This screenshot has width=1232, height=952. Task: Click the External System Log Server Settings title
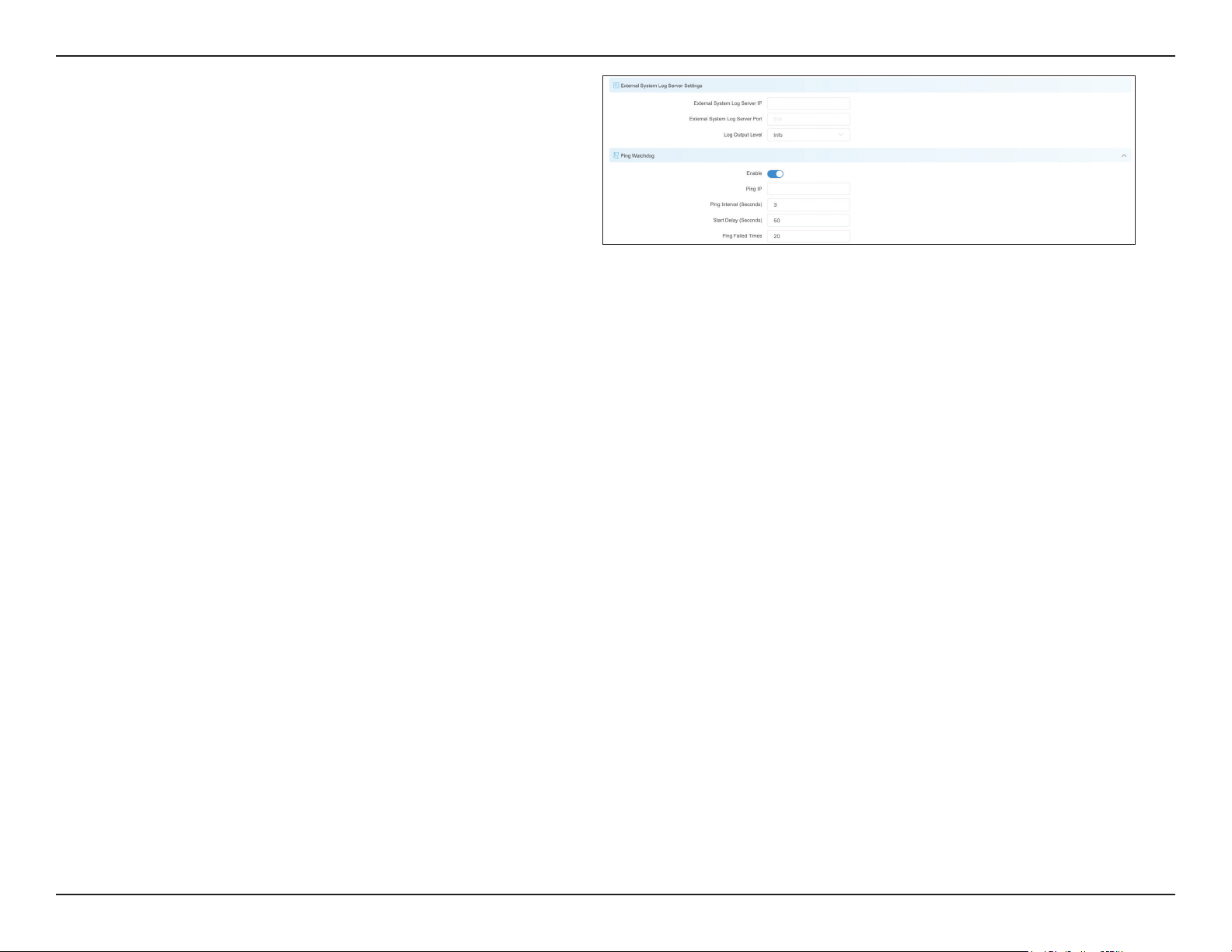point(661,85)
